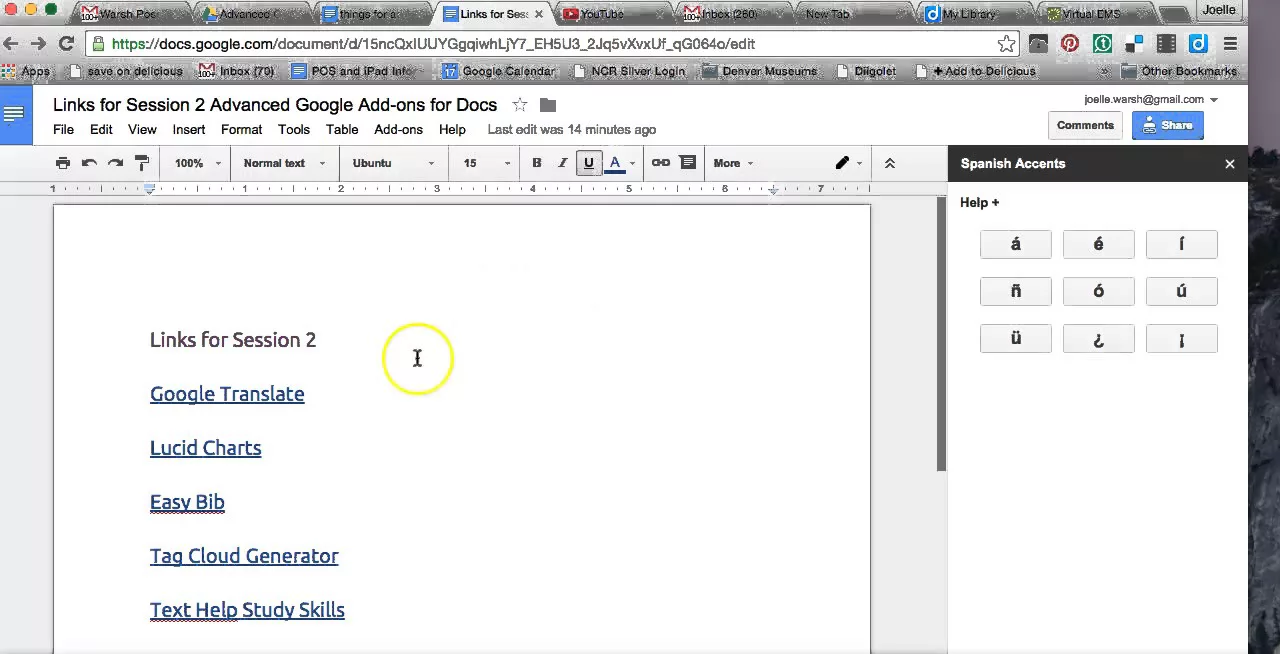1280x654 pixels.
Task: Click the blue Share button
Action: [x=1167, y=125]
